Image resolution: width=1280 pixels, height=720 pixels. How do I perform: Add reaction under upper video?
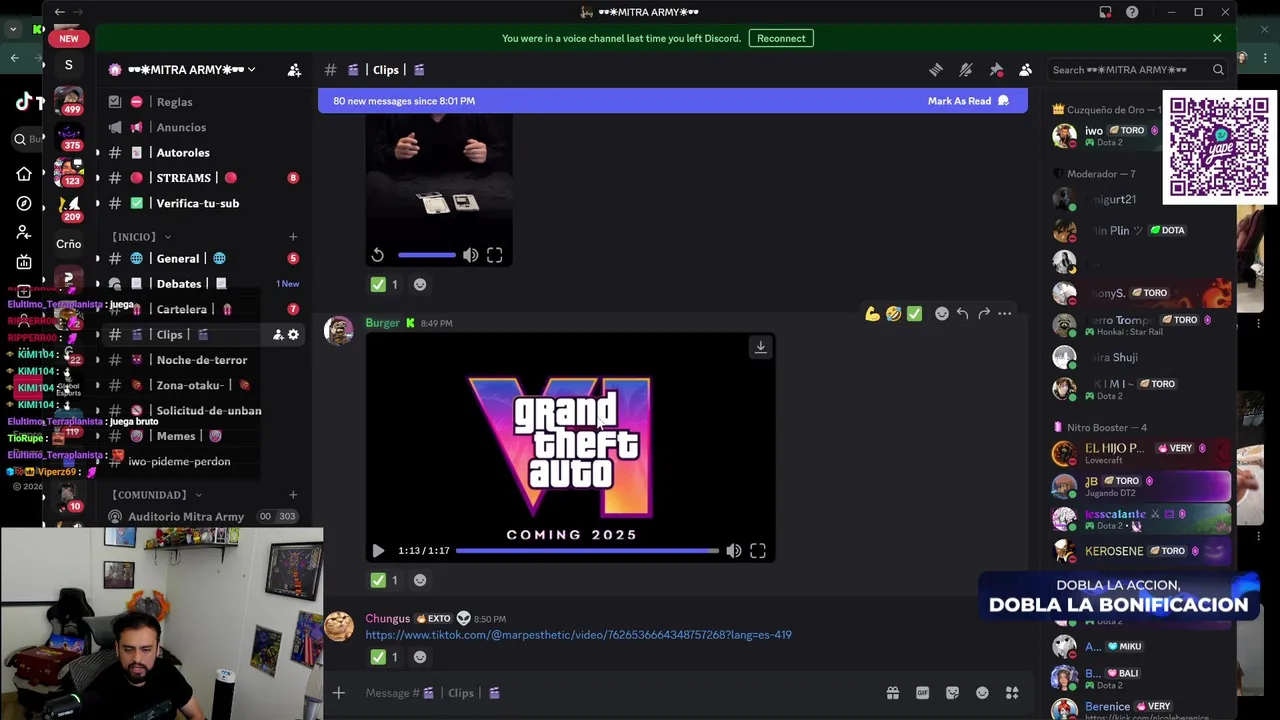pyautogui.click(x=420, y=285)
